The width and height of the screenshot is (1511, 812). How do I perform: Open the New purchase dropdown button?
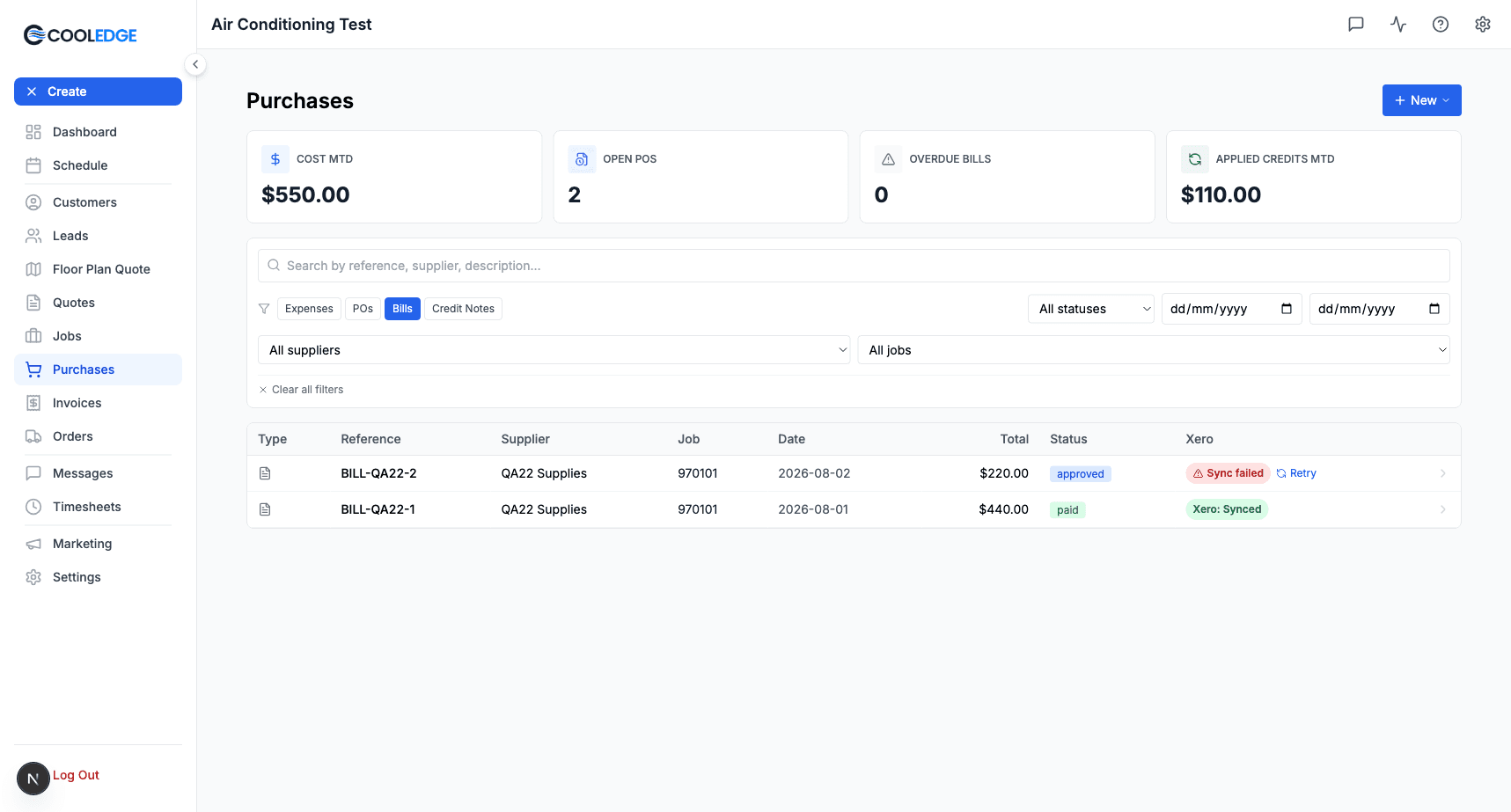coord(1422,100)
